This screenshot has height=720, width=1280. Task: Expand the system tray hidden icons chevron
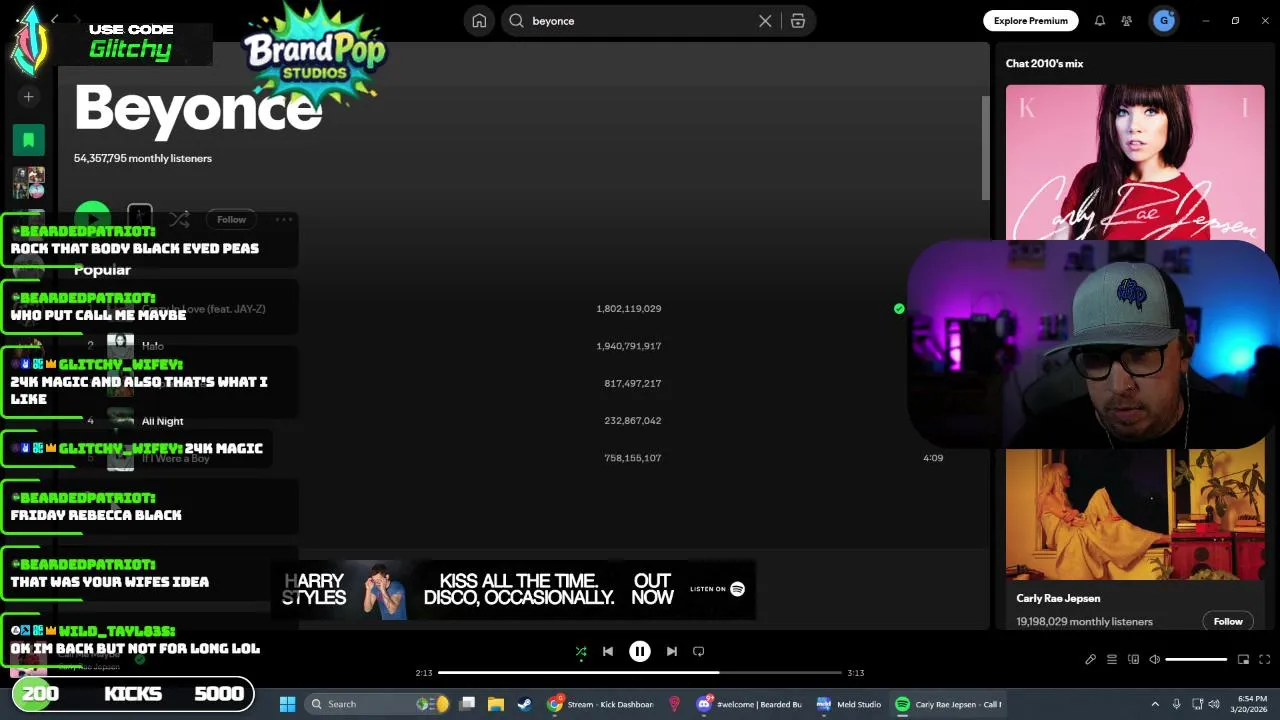click(x=1155, y=704)
